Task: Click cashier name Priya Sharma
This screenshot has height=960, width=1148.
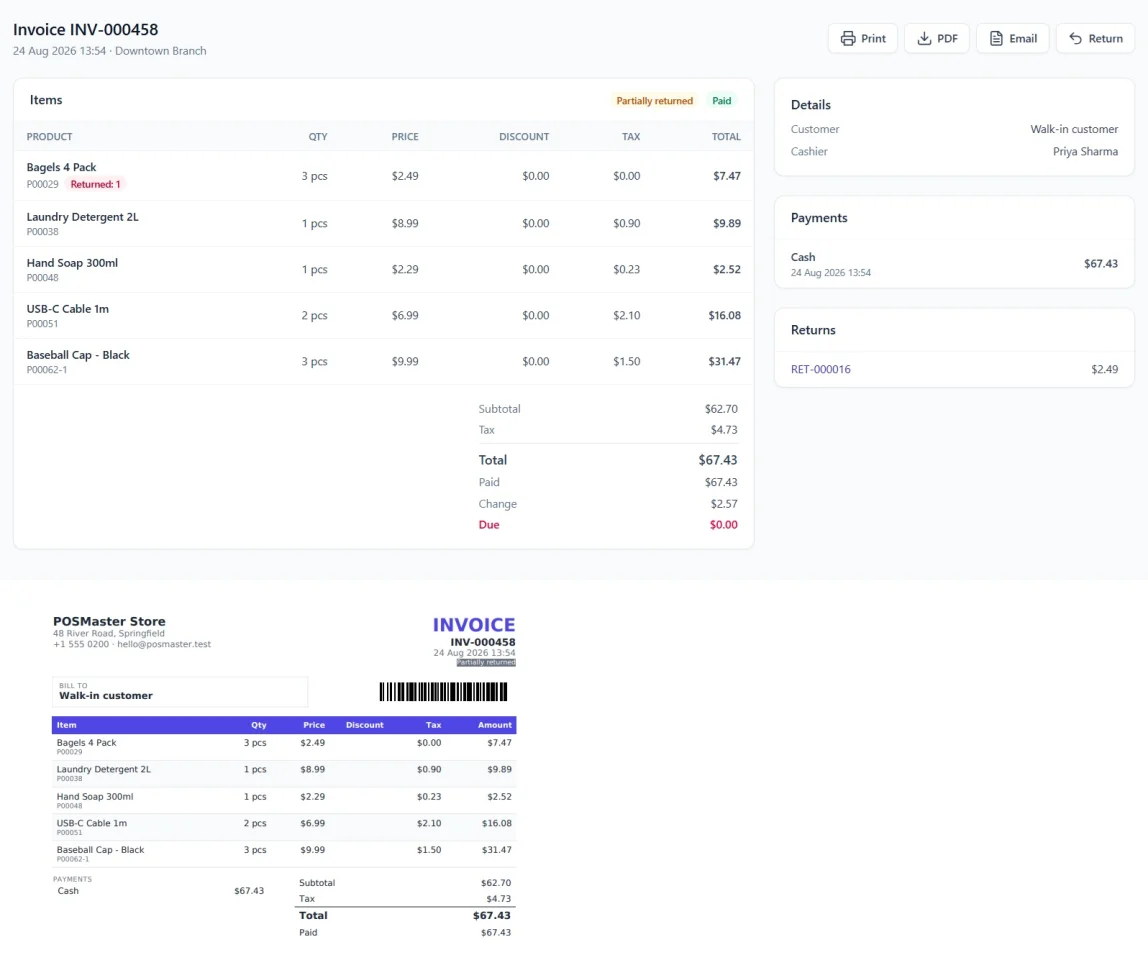Action: (x=1085, y=152)
